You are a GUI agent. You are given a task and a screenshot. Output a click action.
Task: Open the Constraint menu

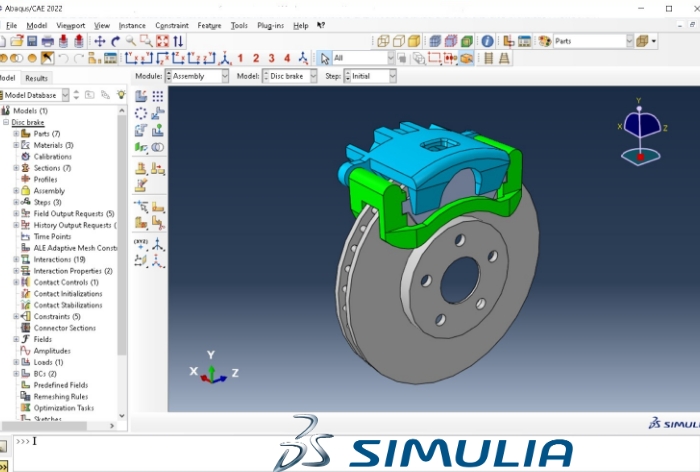coord(172,25)
